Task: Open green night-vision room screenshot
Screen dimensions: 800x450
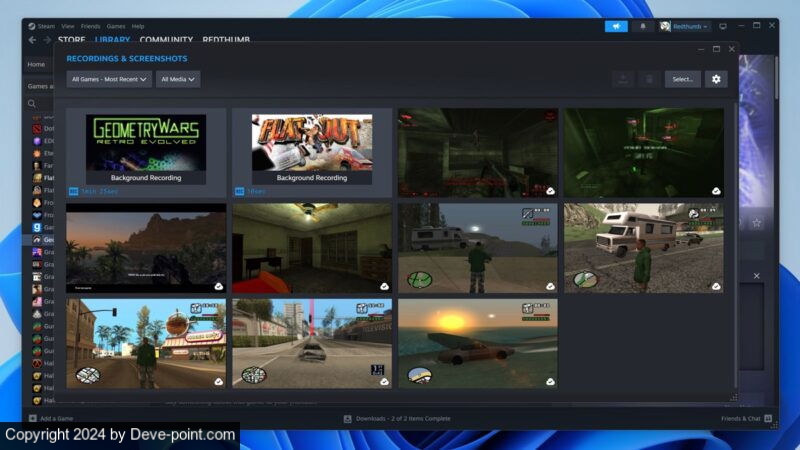Action: coord(644,153)
